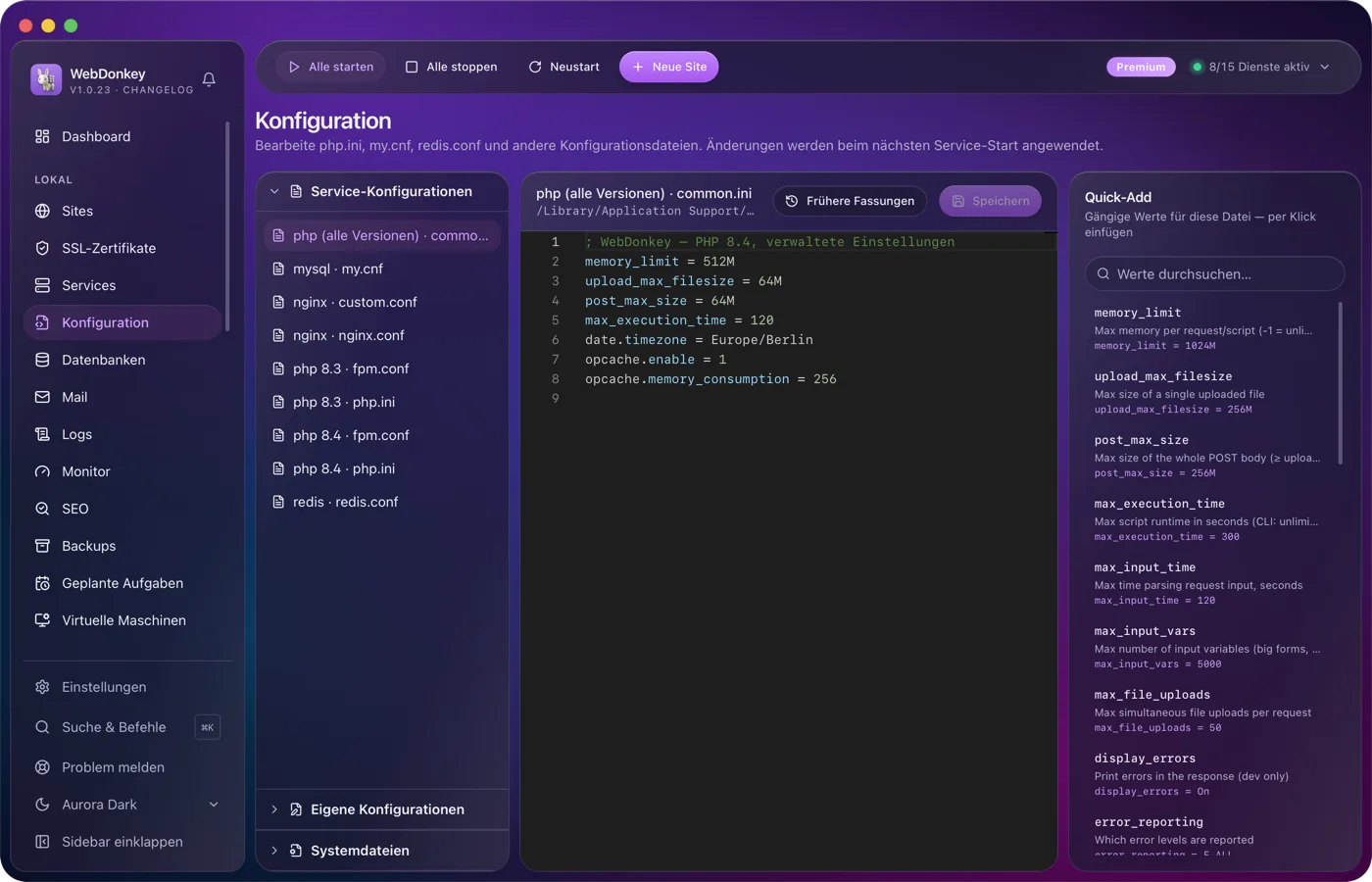Click the Neue Site button
Image resolution: width=1372 pixels, height=882 pixels.
pos(669,67)
